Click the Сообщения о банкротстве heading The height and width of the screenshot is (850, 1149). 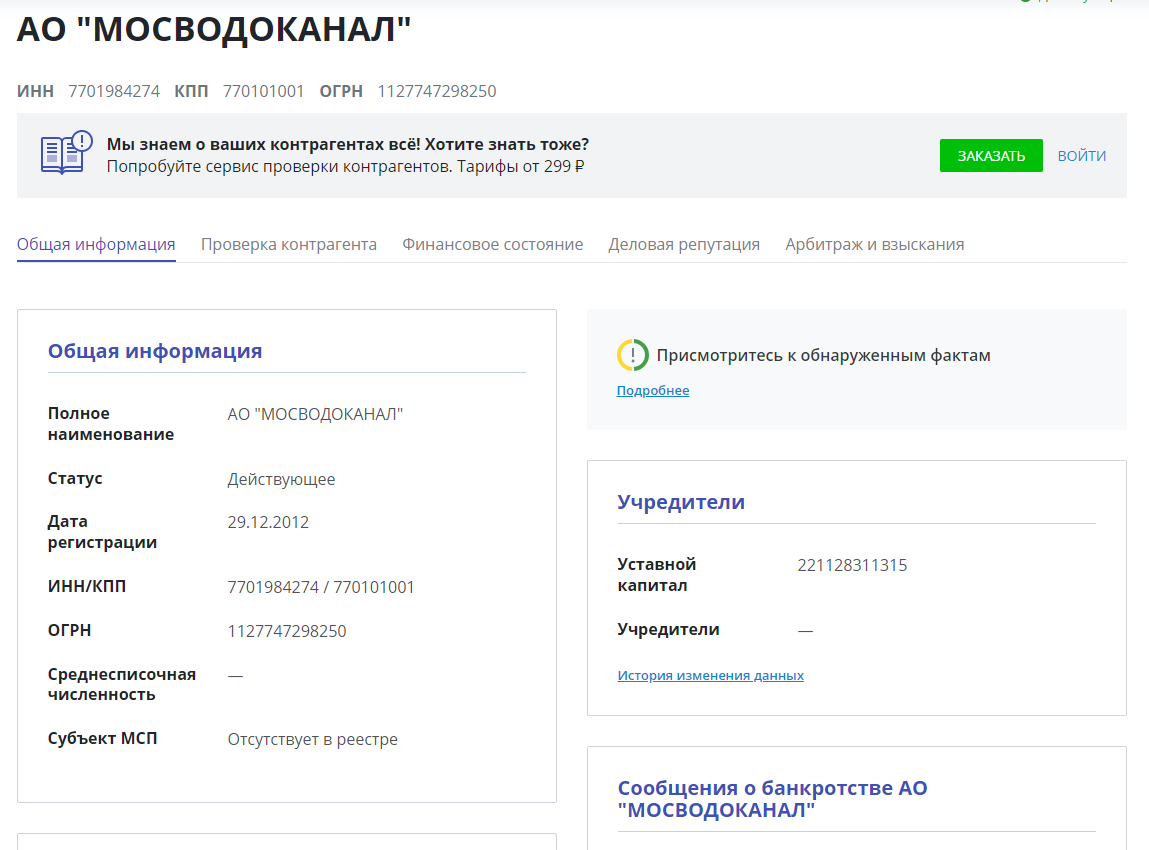772,798
